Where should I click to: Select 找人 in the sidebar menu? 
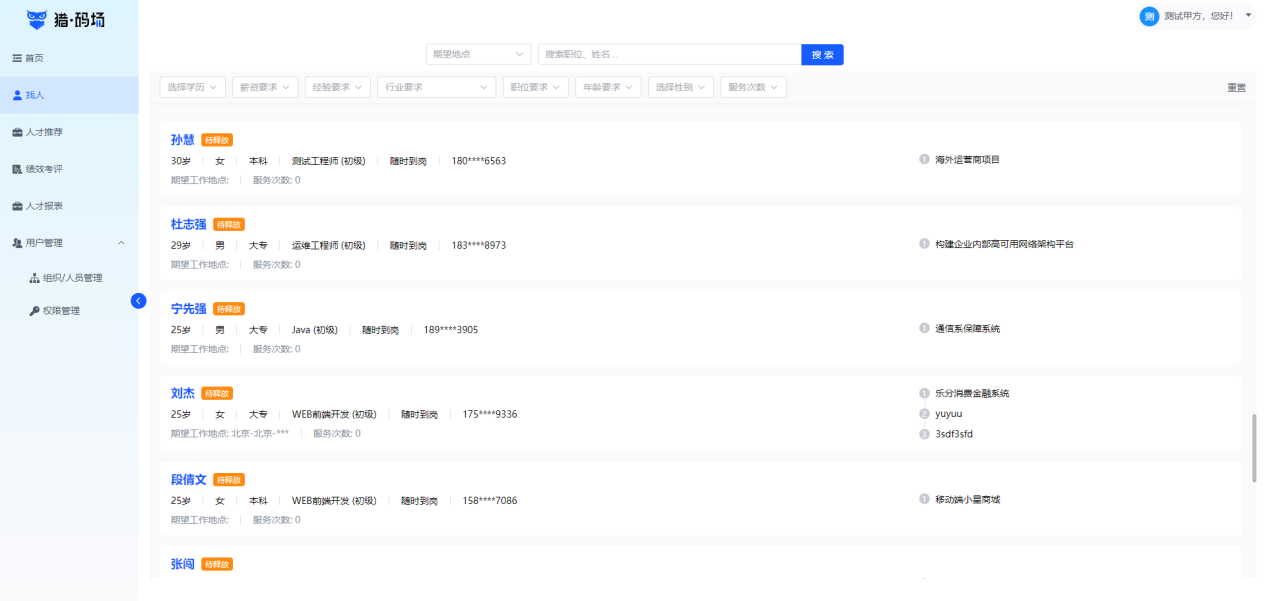[x=35, y=95]
